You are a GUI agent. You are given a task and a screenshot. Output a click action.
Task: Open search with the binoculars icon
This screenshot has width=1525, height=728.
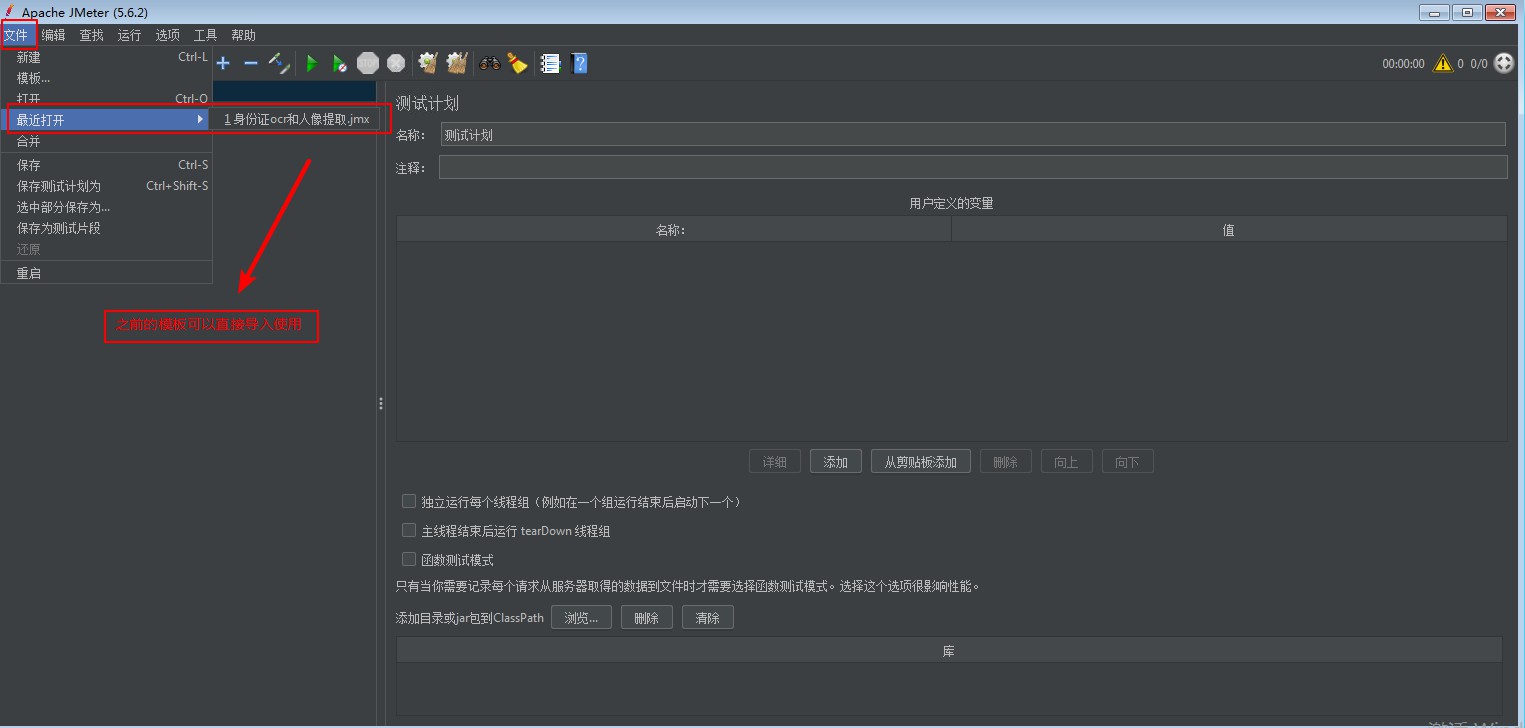pos(489,63)
